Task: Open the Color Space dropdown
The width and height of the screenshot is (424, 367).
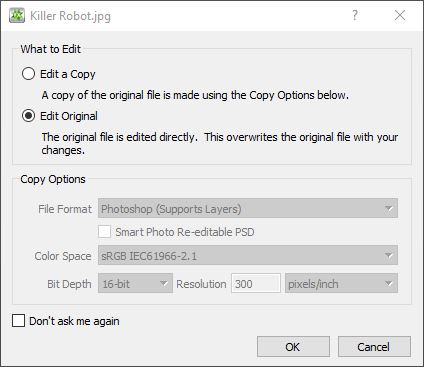Action: tap(248, 255)
